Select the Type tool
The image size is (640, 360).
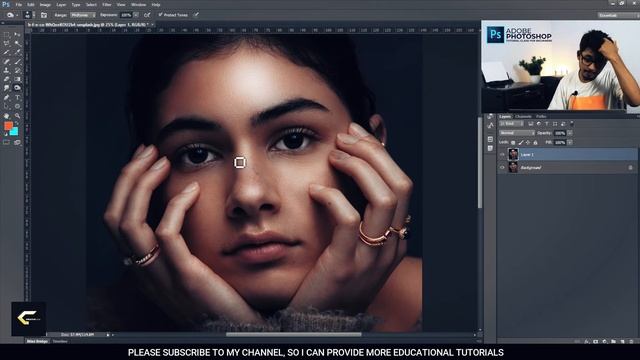tap(18, 97)
